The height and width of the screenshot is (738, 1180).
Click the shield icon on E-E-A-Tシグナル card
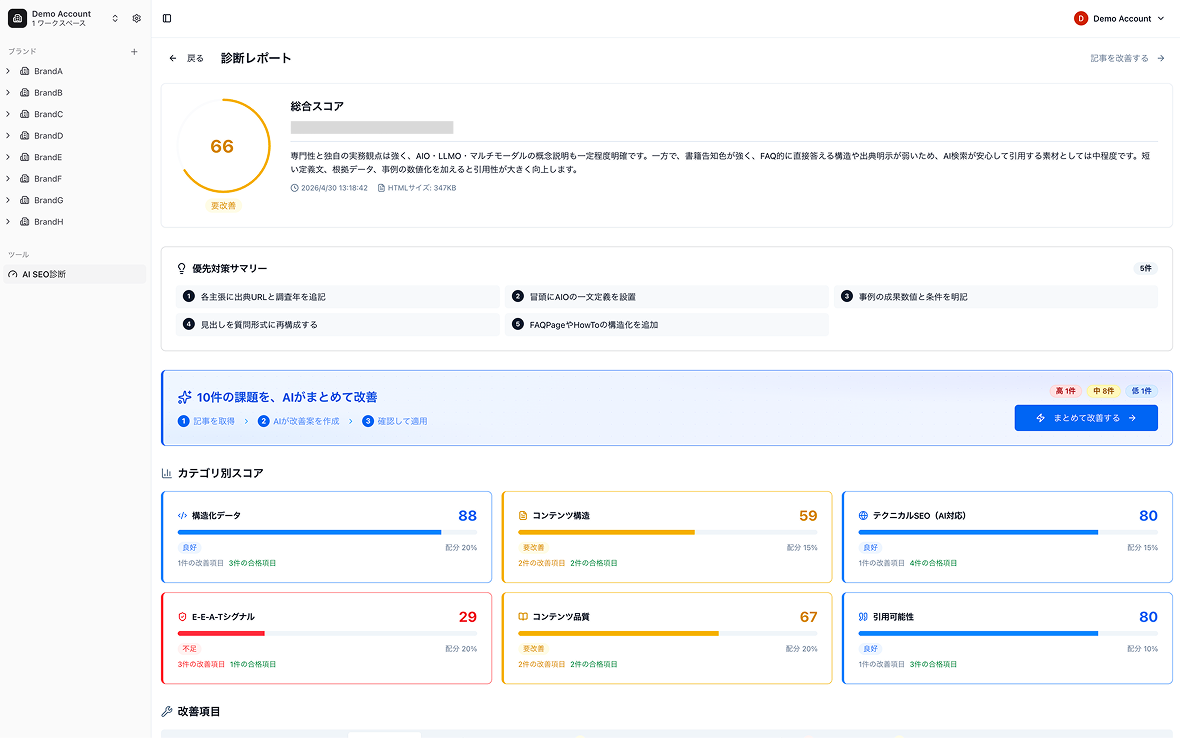pos(182,617)
